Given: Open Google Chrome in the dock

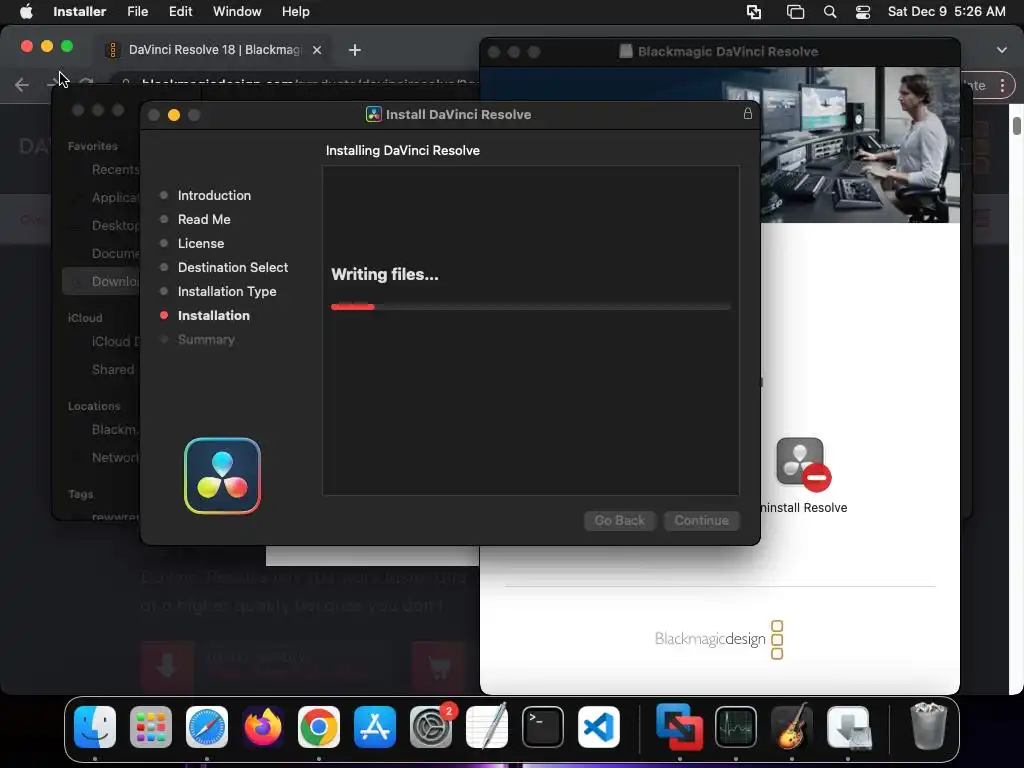Looking at the screenshot, I should pos(319,727).
